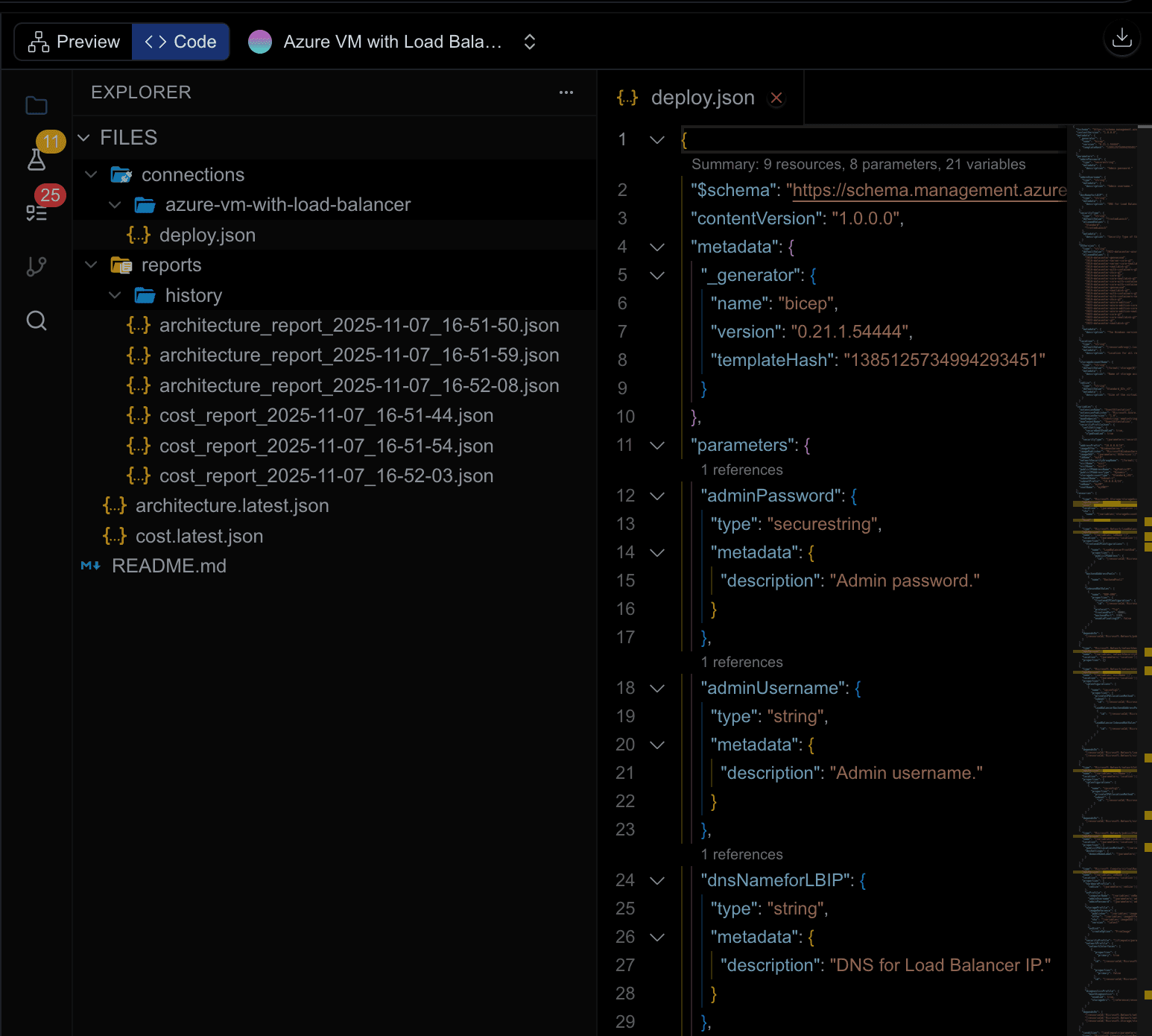Open architecture_report_2025-11-07_16-51-59.json

pyautogui.click(x=335, y=355)
